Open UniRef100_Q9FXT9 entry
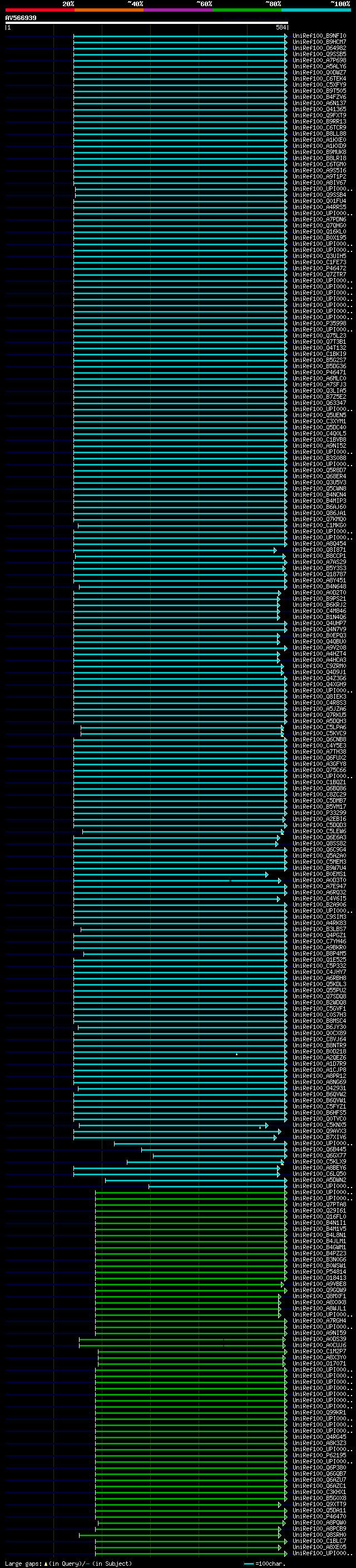 (x=319, y=116)
